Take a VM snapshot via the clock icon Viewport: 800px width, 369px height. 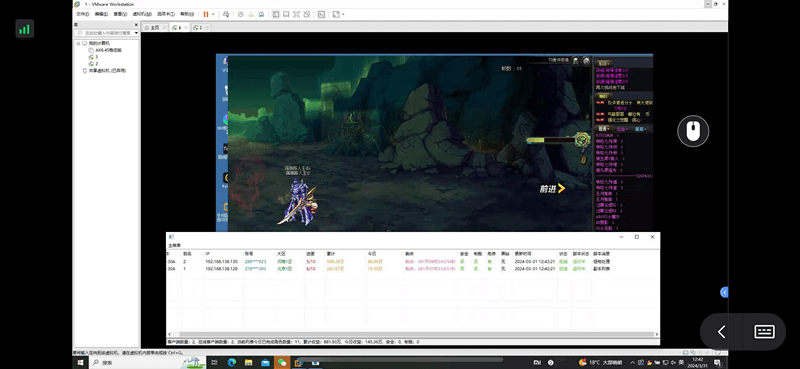click(241, 14)
